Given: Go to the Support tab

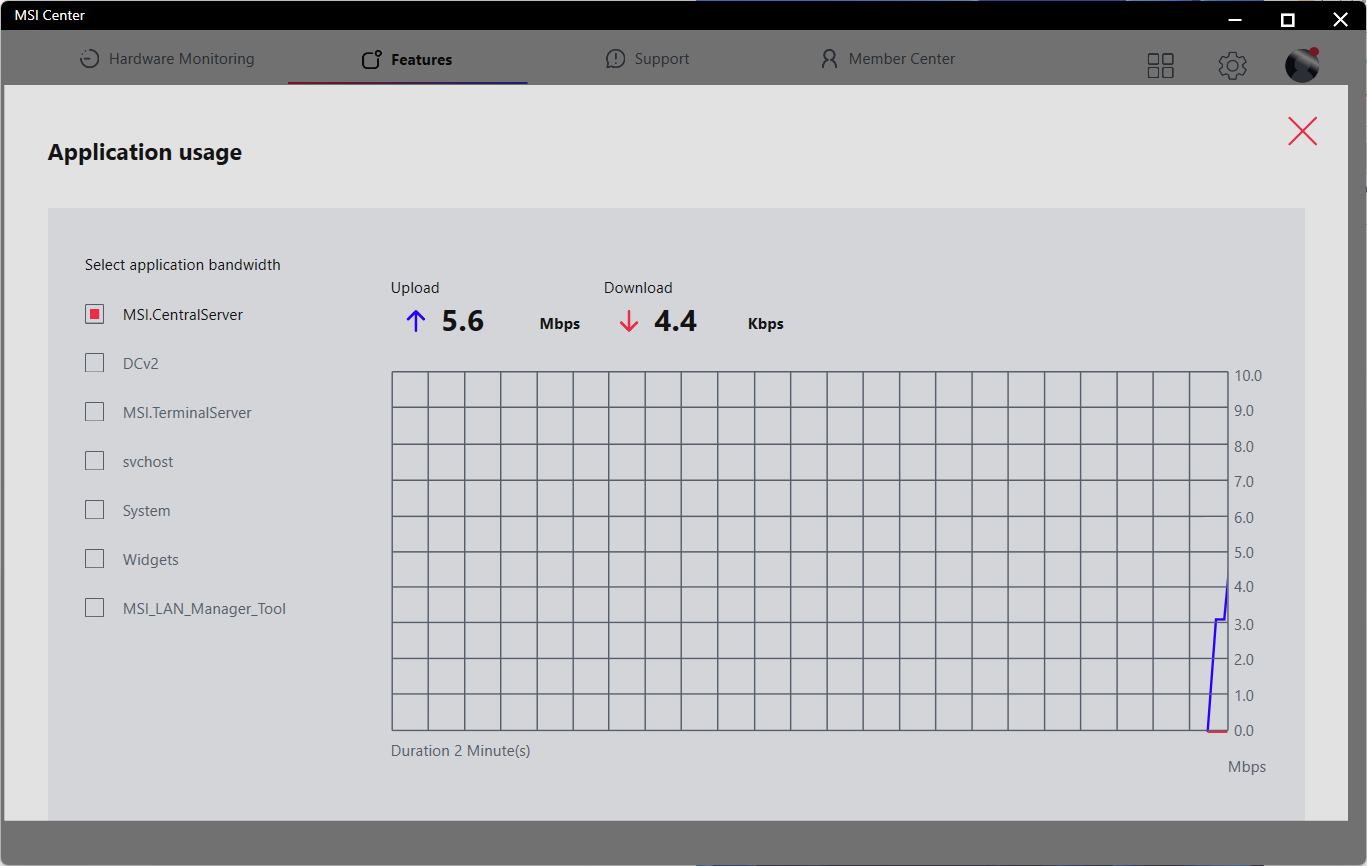Looking at the screenshot, I should pos(647,59).
